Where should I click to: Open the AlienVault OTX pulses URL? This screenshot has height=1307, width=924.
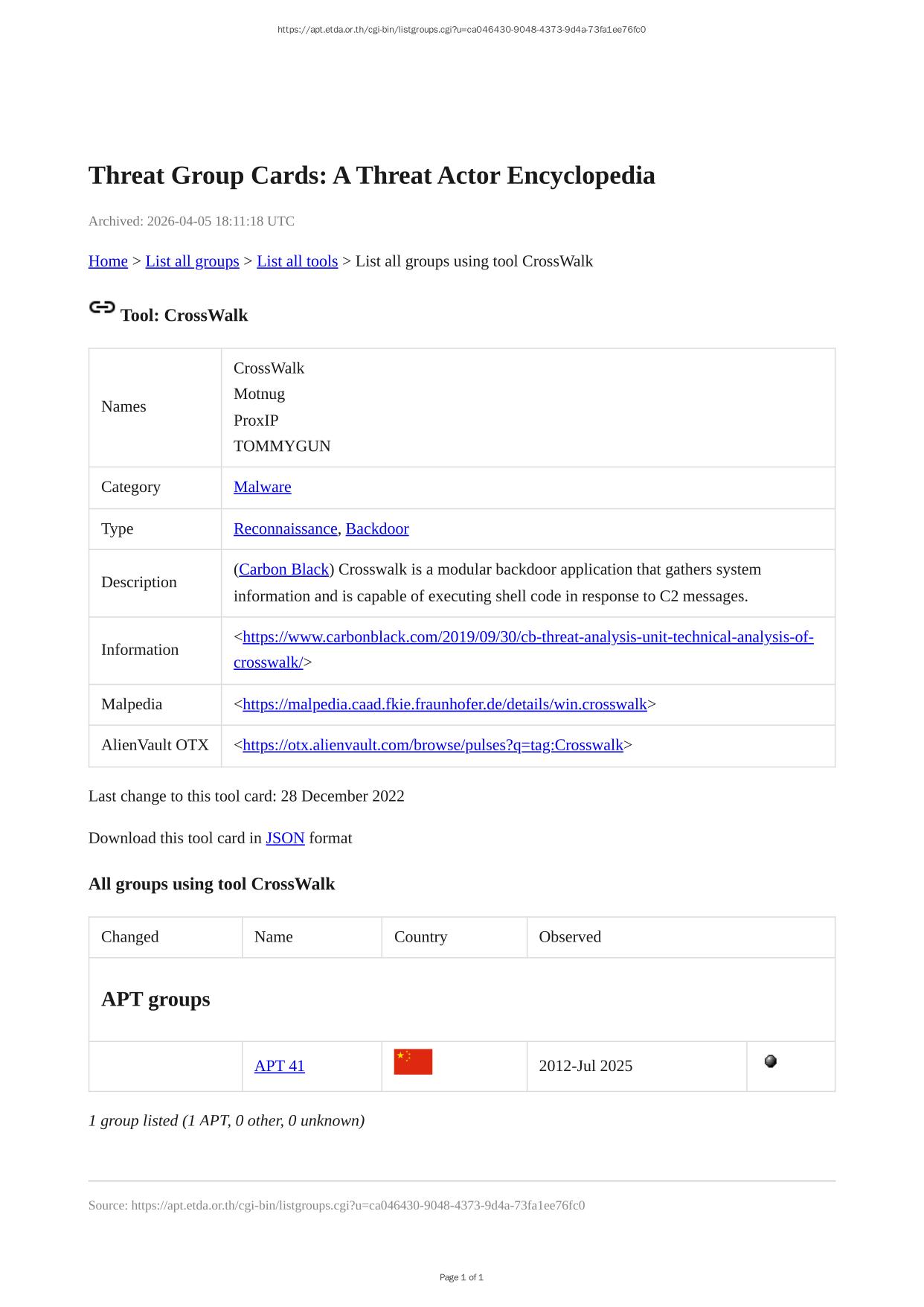(x=432, y=745)
